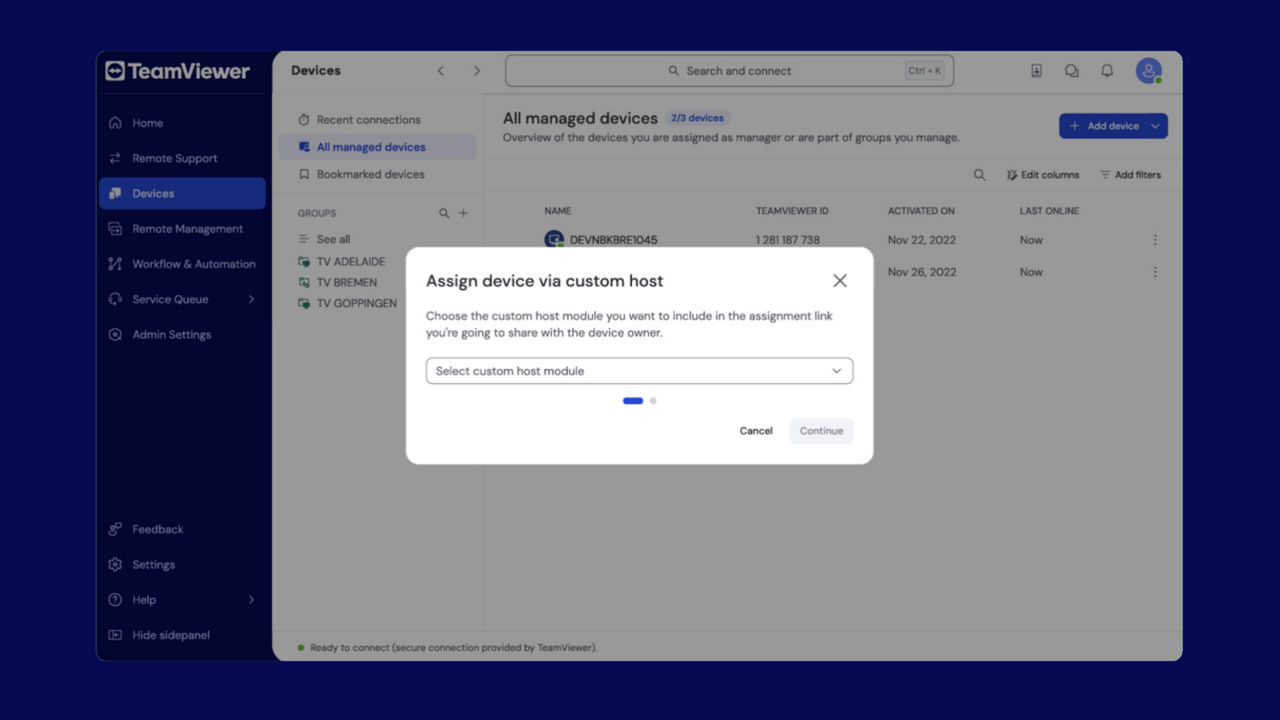Expand the Service Queue chevron
1280x720 pixels.
click(251, 299)
